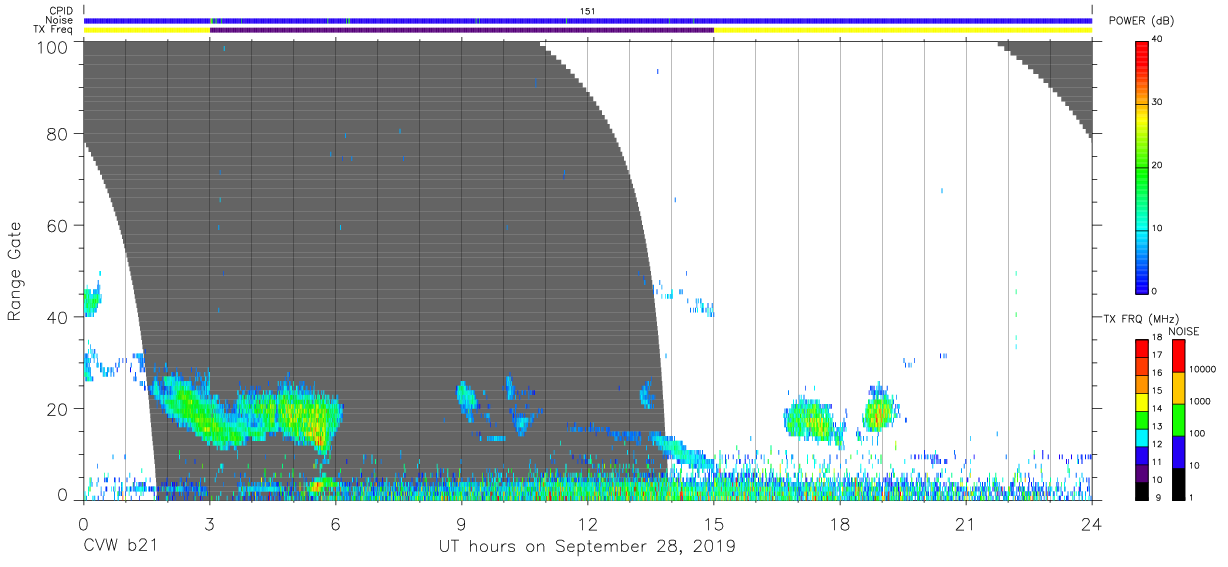Click the x-axis tick label '24'
Viewport: 1228px width, 567px height.
pos(1091,523)
